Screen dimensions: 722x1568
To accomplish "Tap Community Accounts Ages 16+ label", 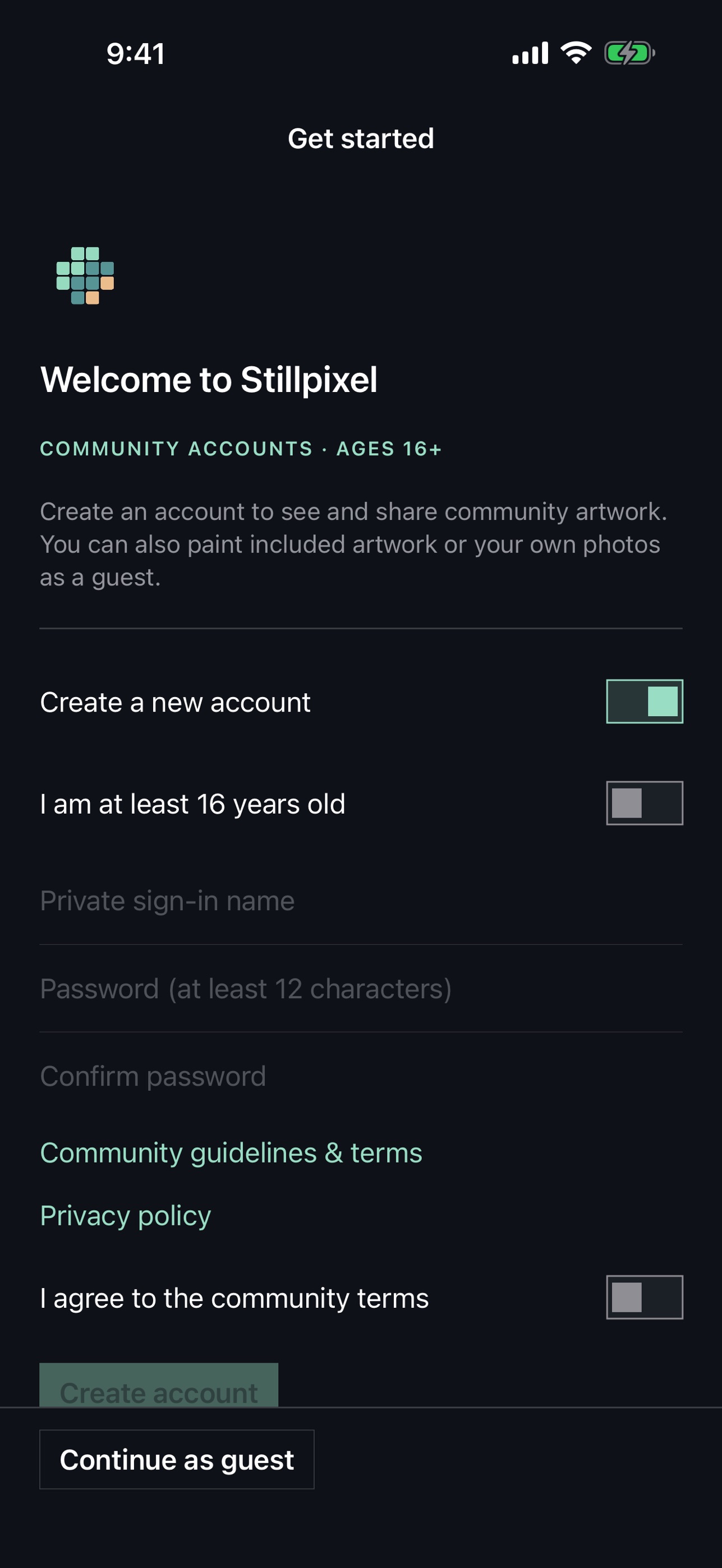I will (x=241, y=449).
